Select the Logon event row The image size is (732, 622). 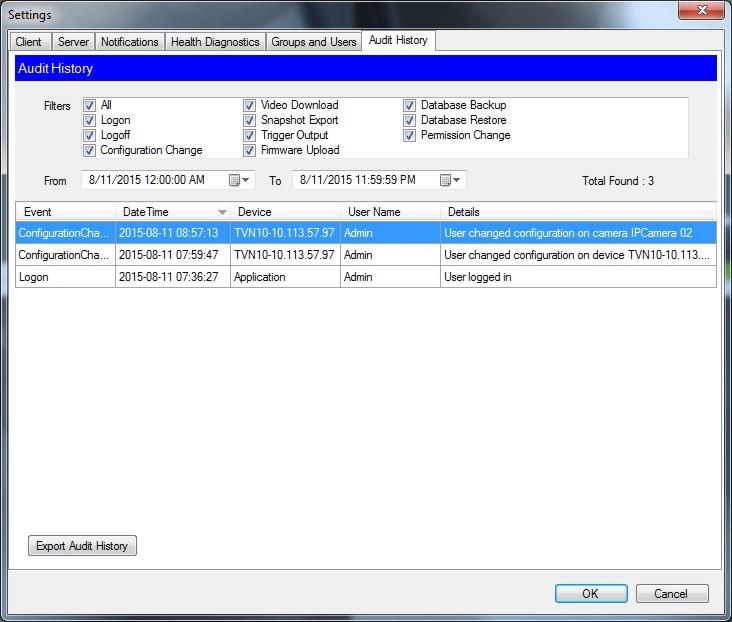(366, 277)
